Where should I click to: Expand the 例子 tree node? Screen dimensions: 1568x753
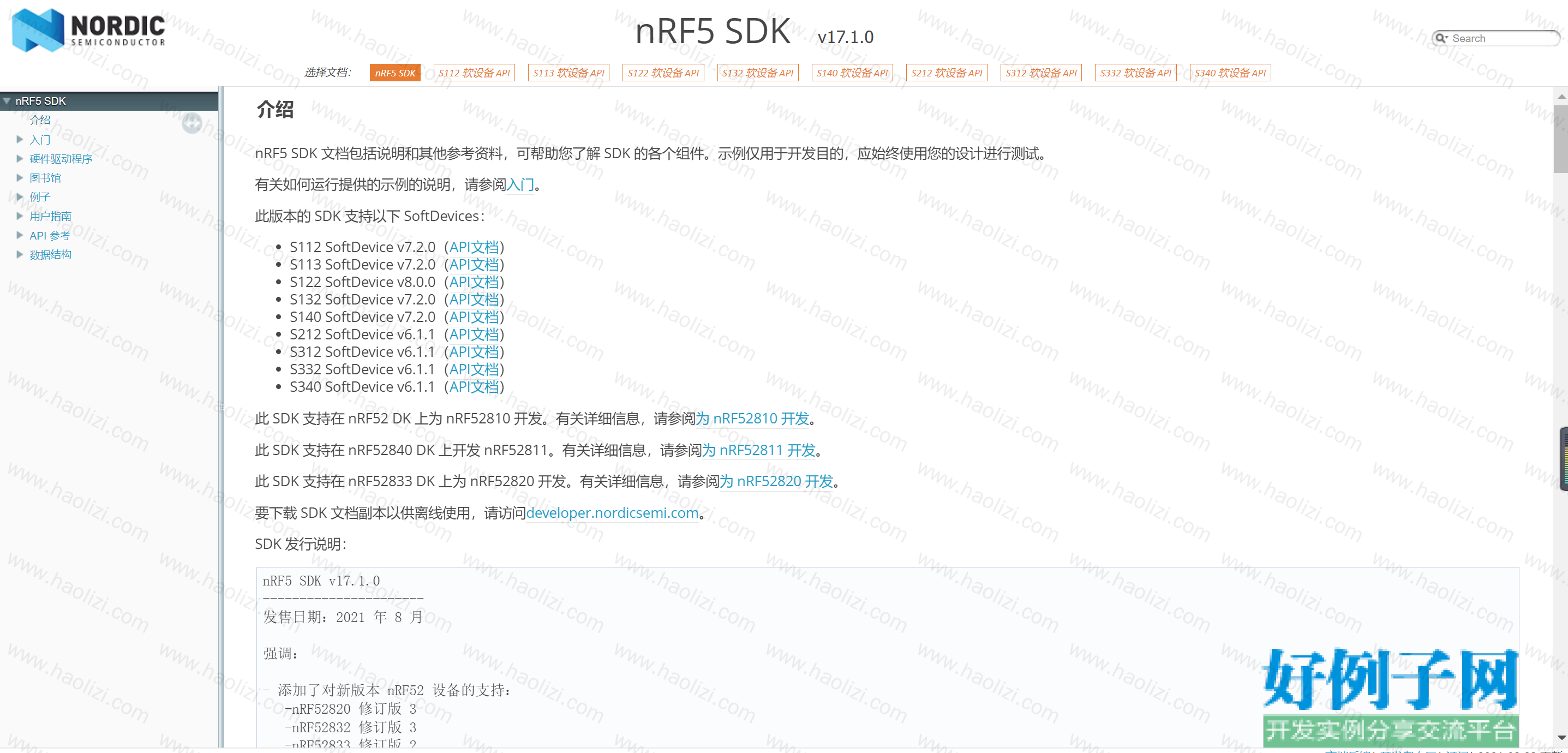click(x=20, y=196)
